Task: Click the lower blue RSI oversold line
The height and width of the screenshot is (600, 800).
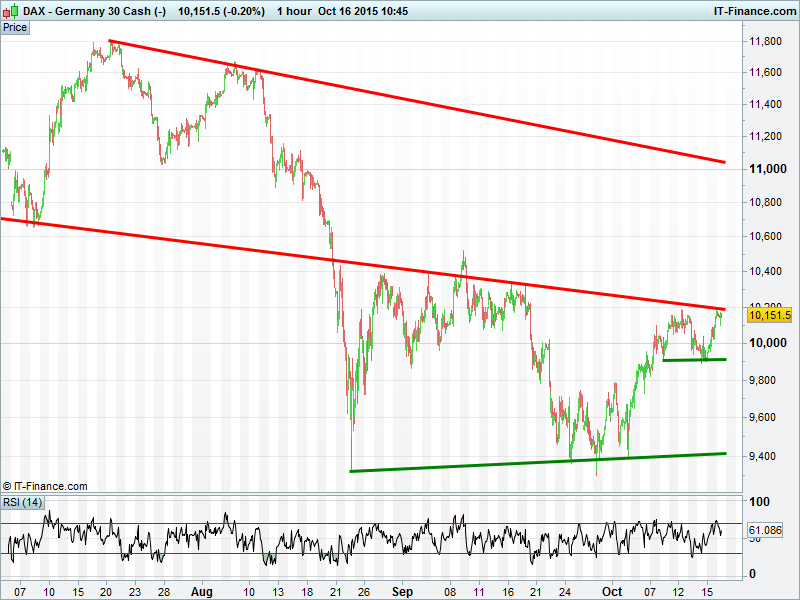Action: 371,554
